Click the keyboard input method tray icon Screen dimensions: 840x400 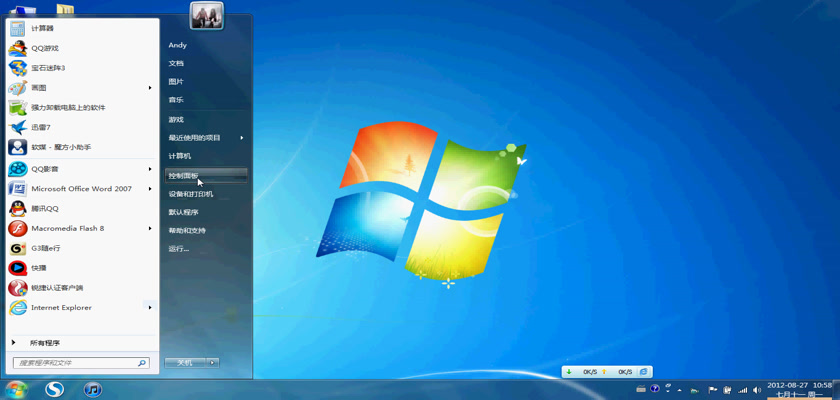click(x=641, y=389)
